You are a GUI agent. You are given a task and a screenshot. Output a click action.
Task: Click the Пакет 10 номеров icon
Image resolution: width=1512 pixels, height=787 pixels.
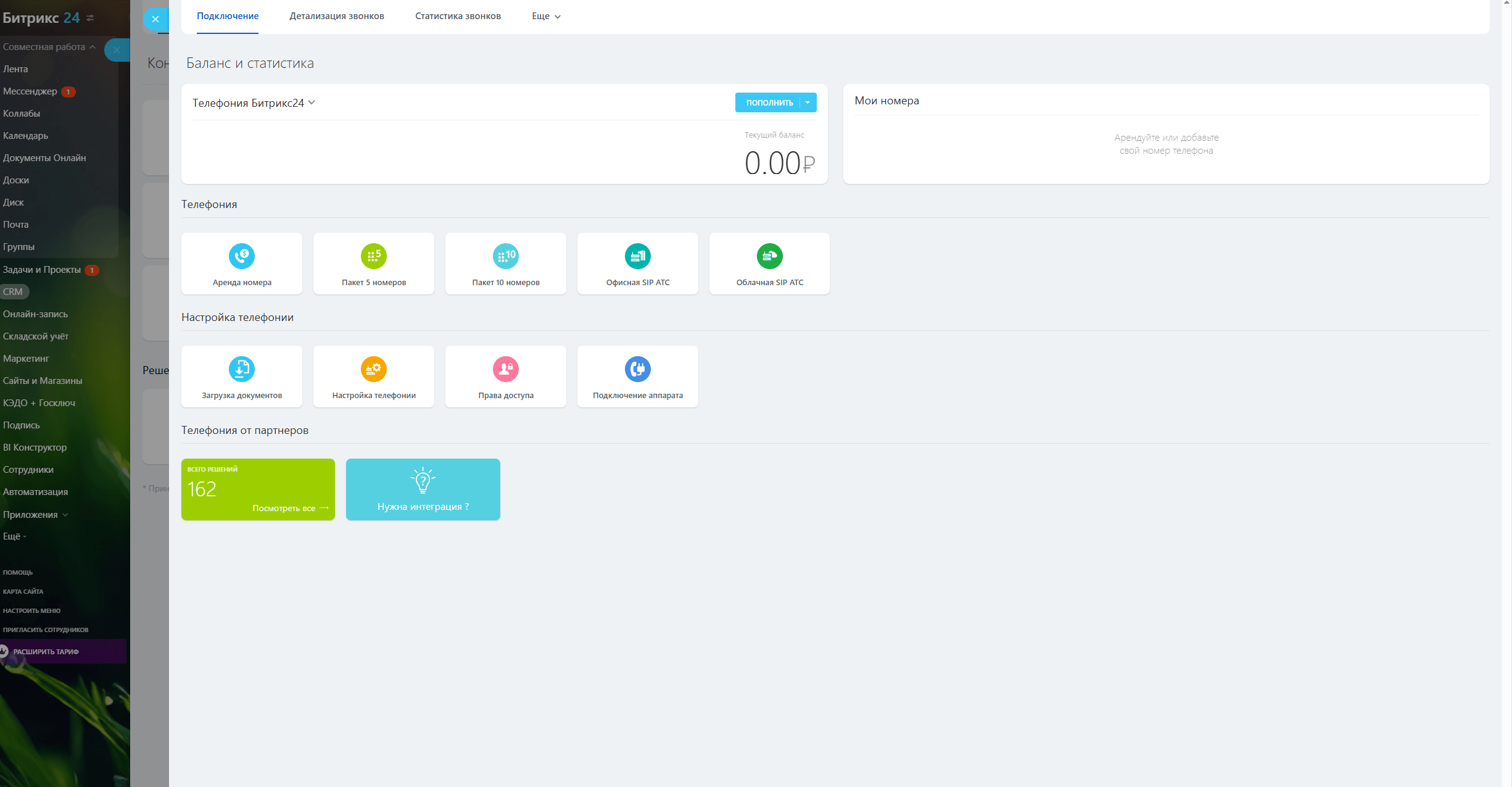[506, 256]
